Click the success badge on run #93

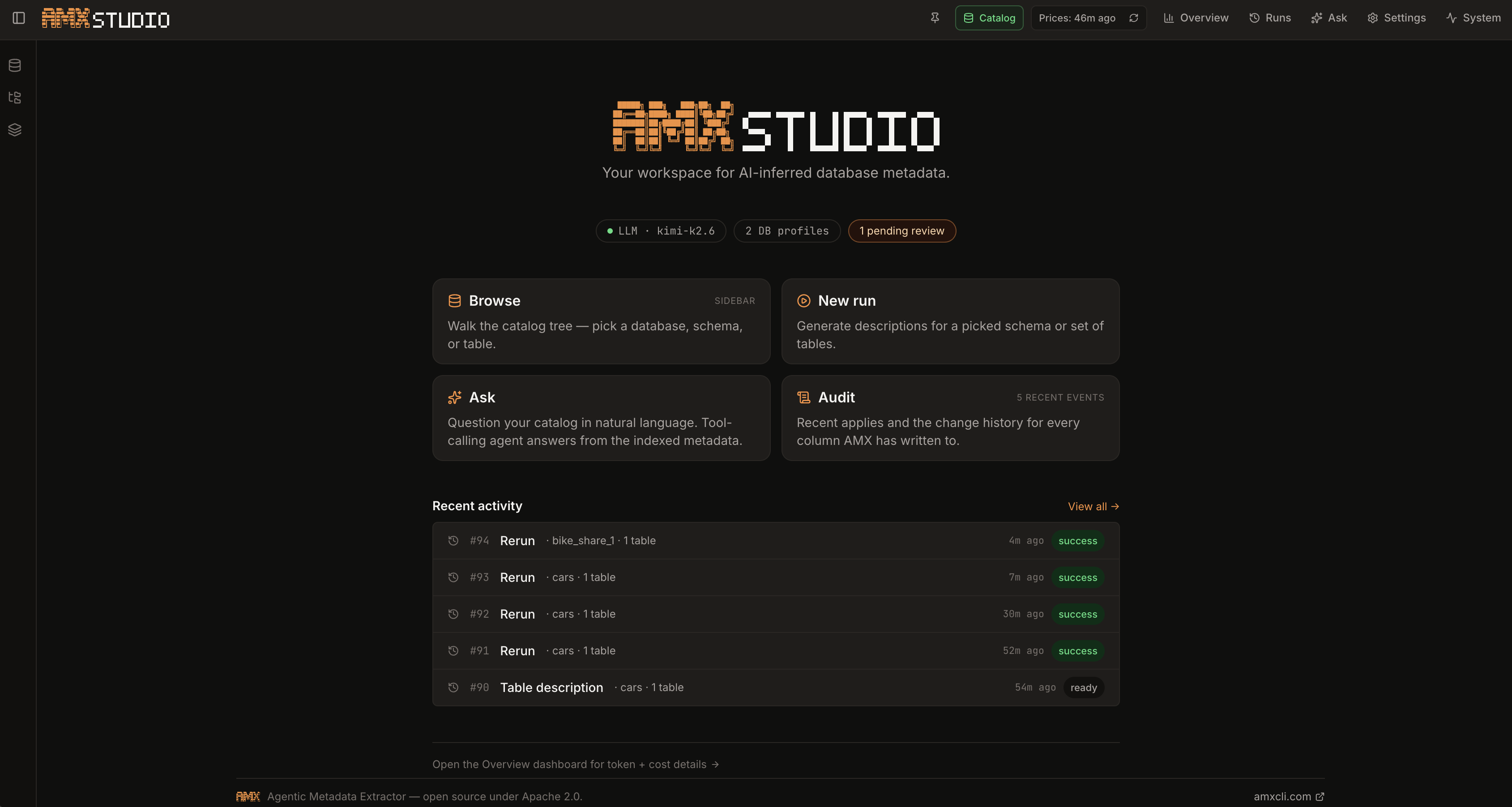click(x=1078, y=577)
